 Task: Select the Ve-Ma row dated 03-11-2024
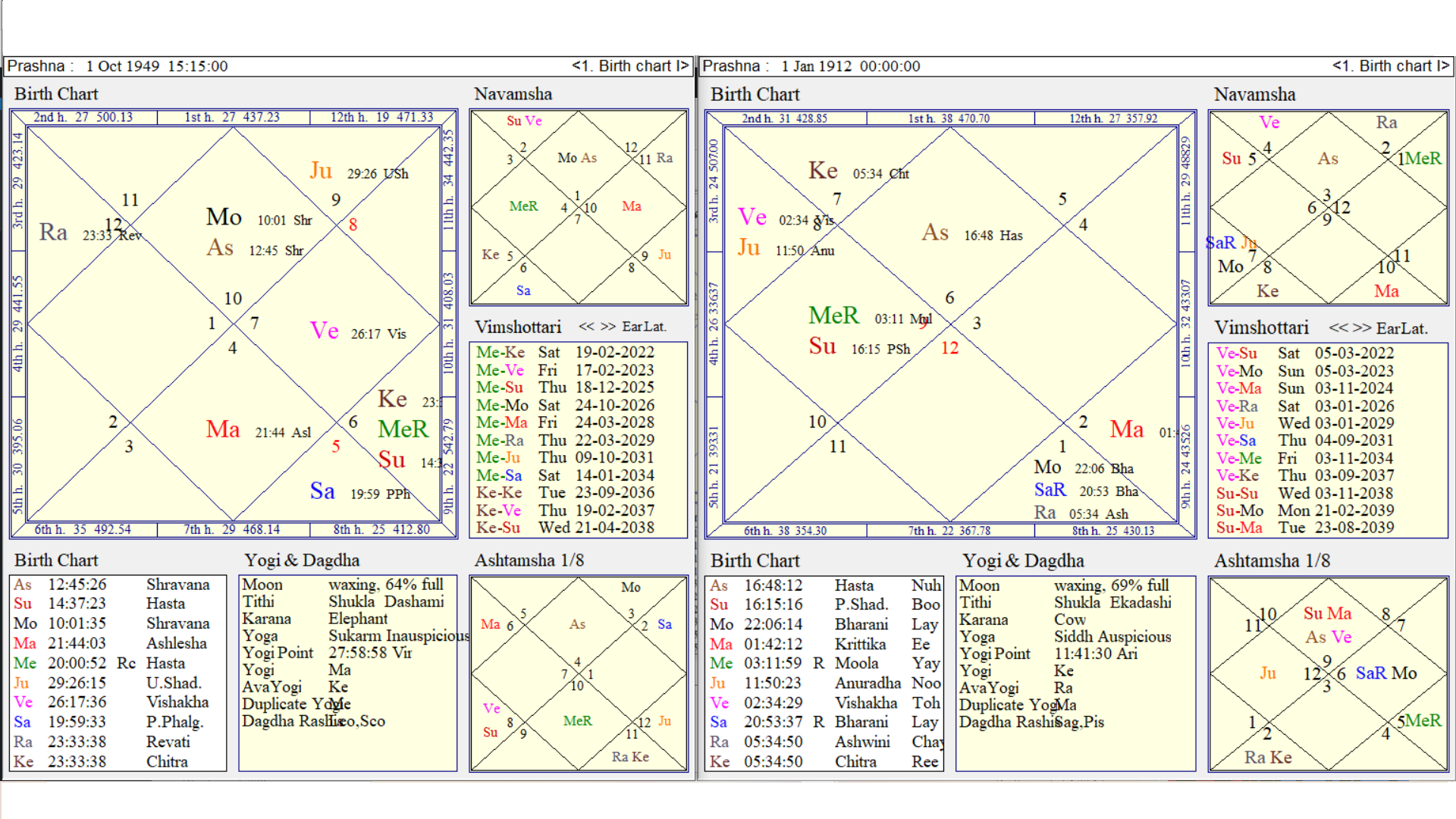1305,388
